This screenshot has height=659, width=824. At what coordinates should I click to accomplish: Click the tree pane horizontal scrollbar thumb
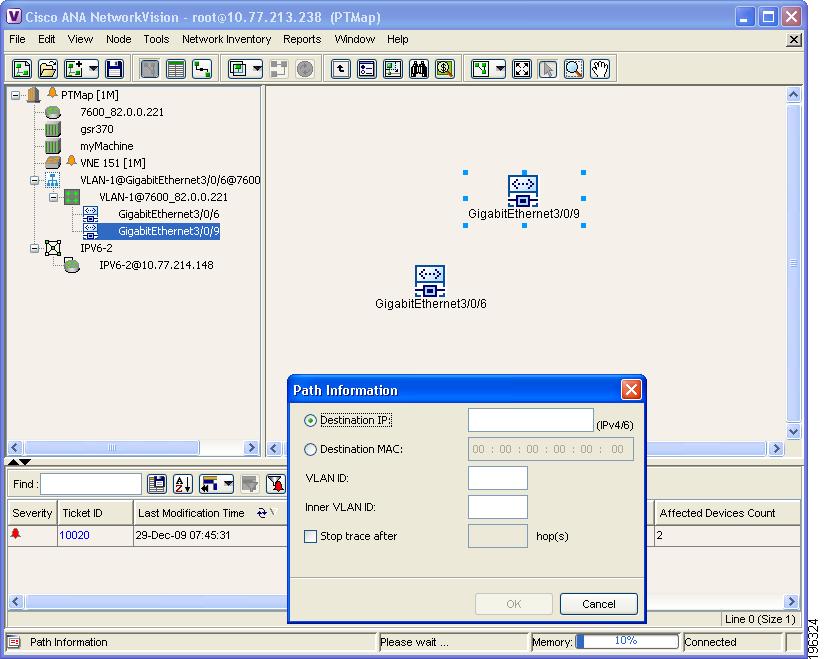pyautogui.click(x=112, y=448)
